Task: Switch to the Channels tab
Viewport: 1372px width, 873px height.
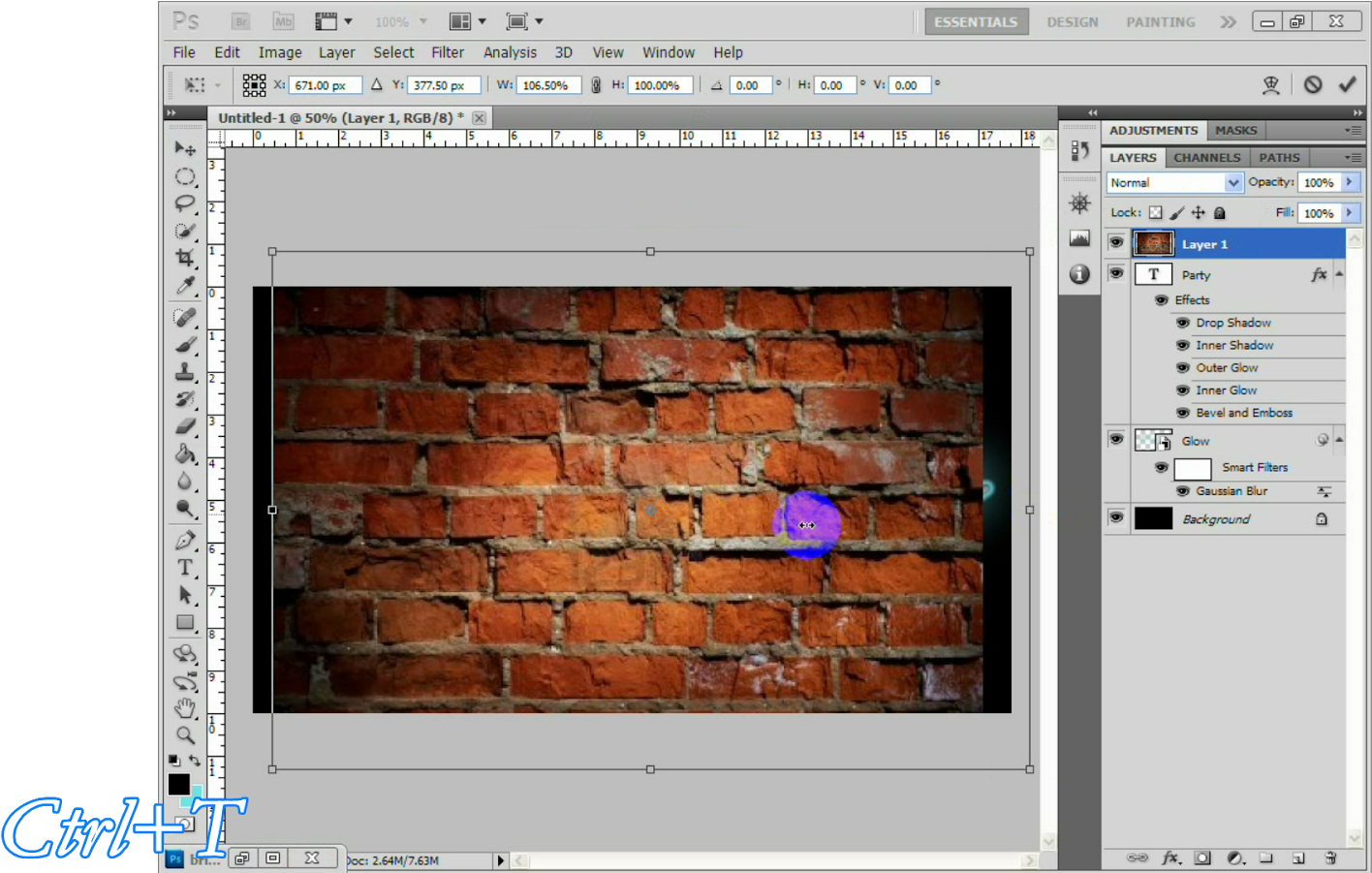Action: pos(1206,157)
